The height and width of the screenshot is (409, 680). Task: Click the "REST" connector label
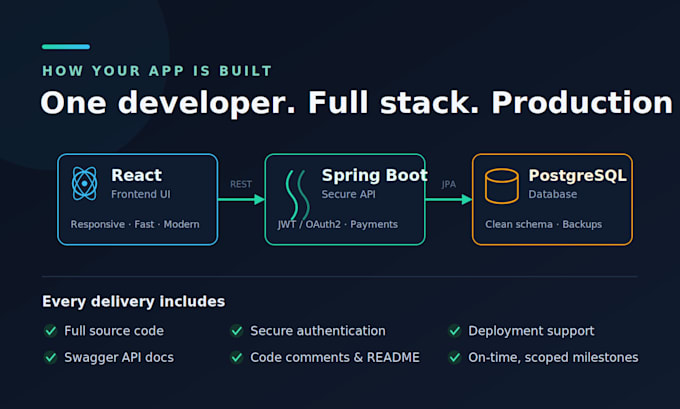241,184
